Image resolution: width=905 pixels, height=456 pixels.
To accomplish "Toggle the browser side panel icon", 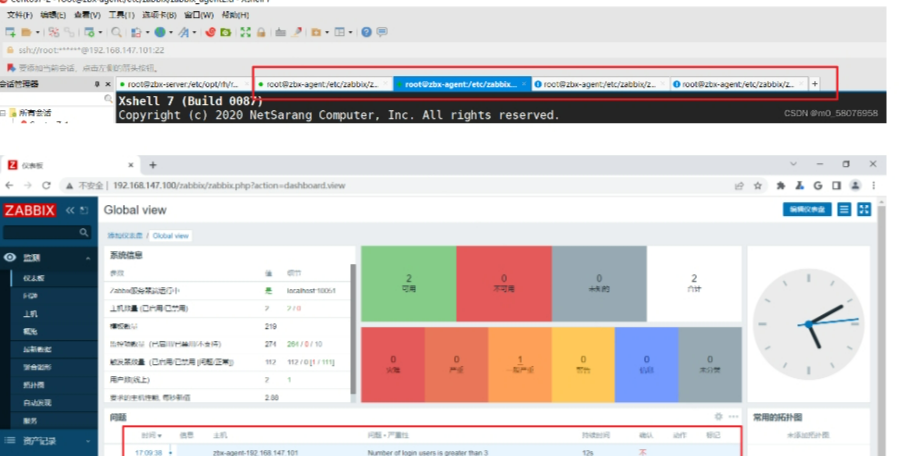I will tap(836, 185).
